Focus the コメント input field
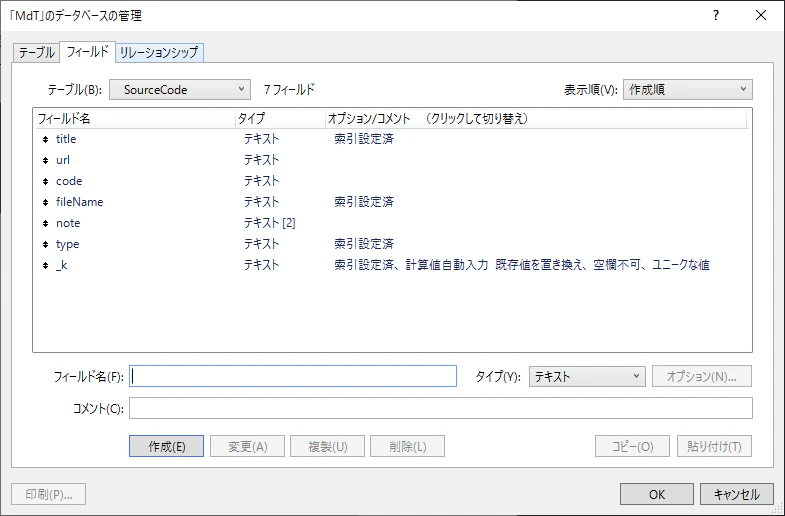Screen dimensions: 785x516 click(441, 408)
